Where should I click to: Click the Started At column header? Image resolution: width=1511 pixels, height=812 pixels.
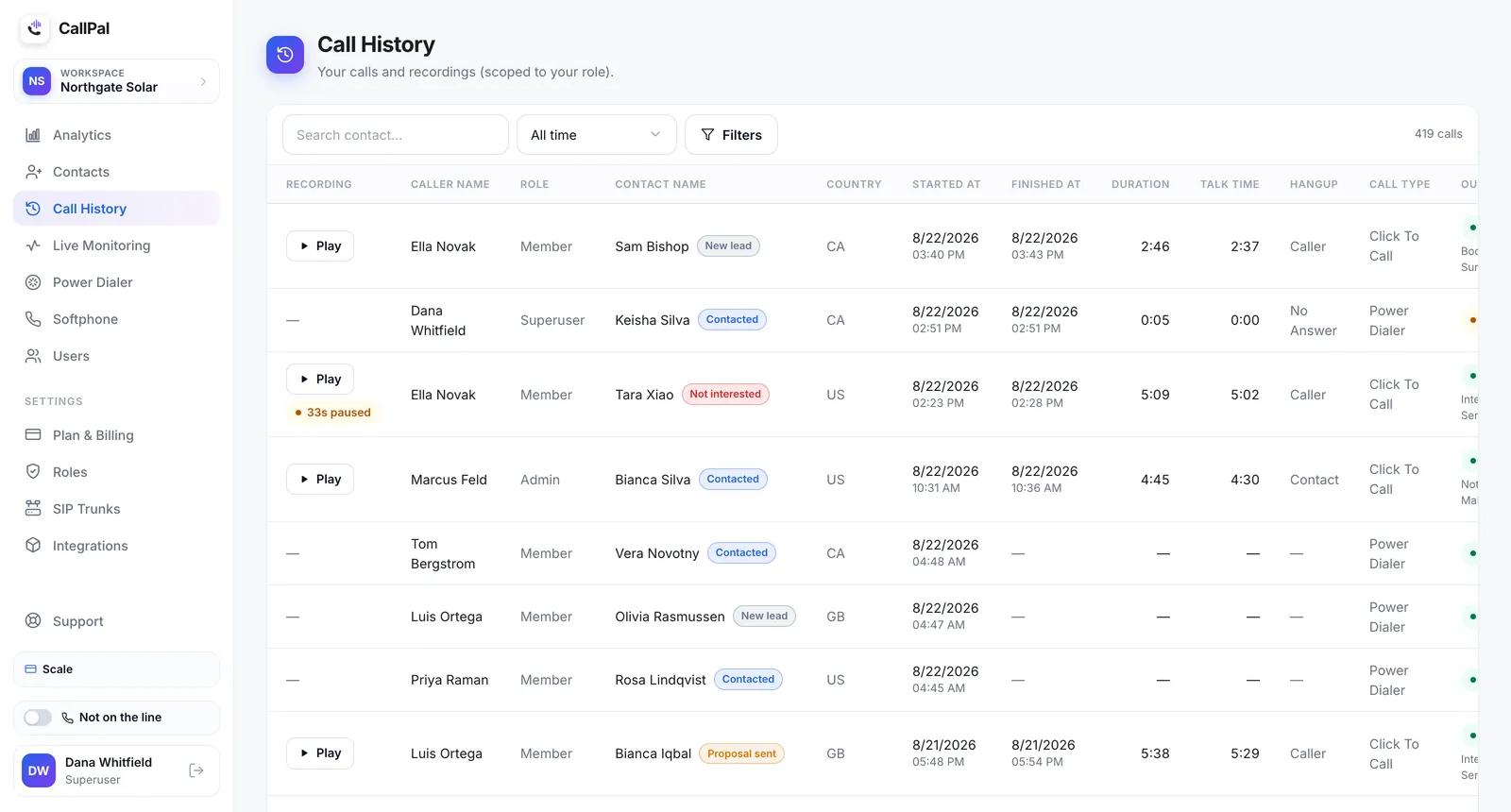(946, 184)
